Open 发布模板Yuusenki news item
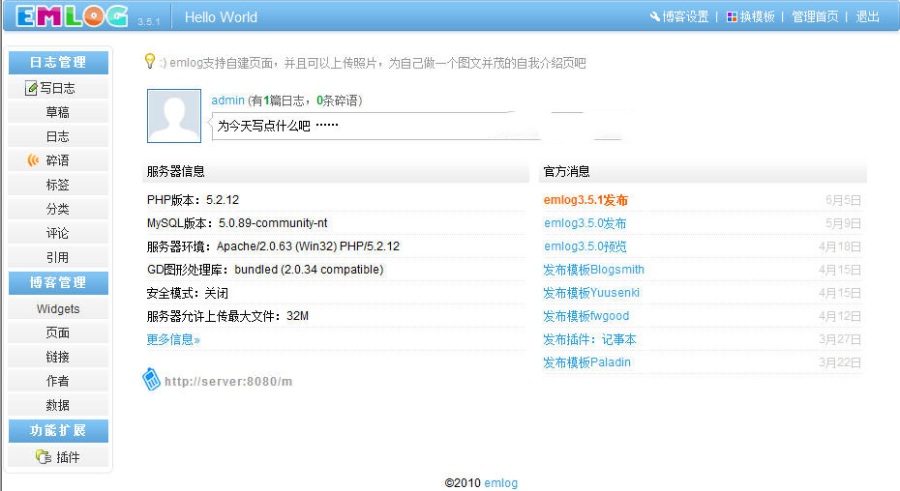Image resolution: width=900 pixels, height=491 pixels. pos(591,293)
